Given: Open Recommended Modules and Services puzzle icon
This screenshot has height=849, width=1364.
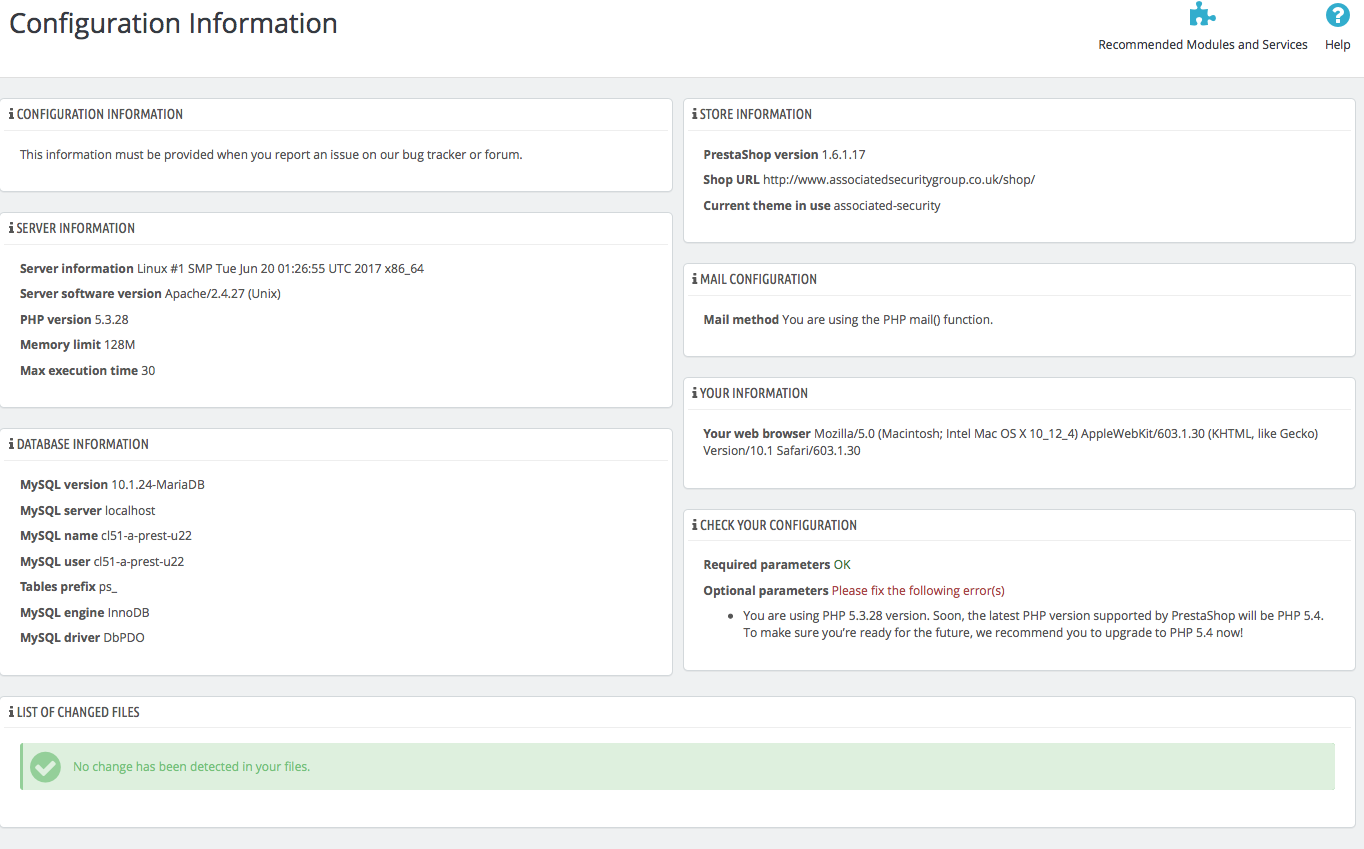Looking at the screenshot, I should (x=1202, y=15).
